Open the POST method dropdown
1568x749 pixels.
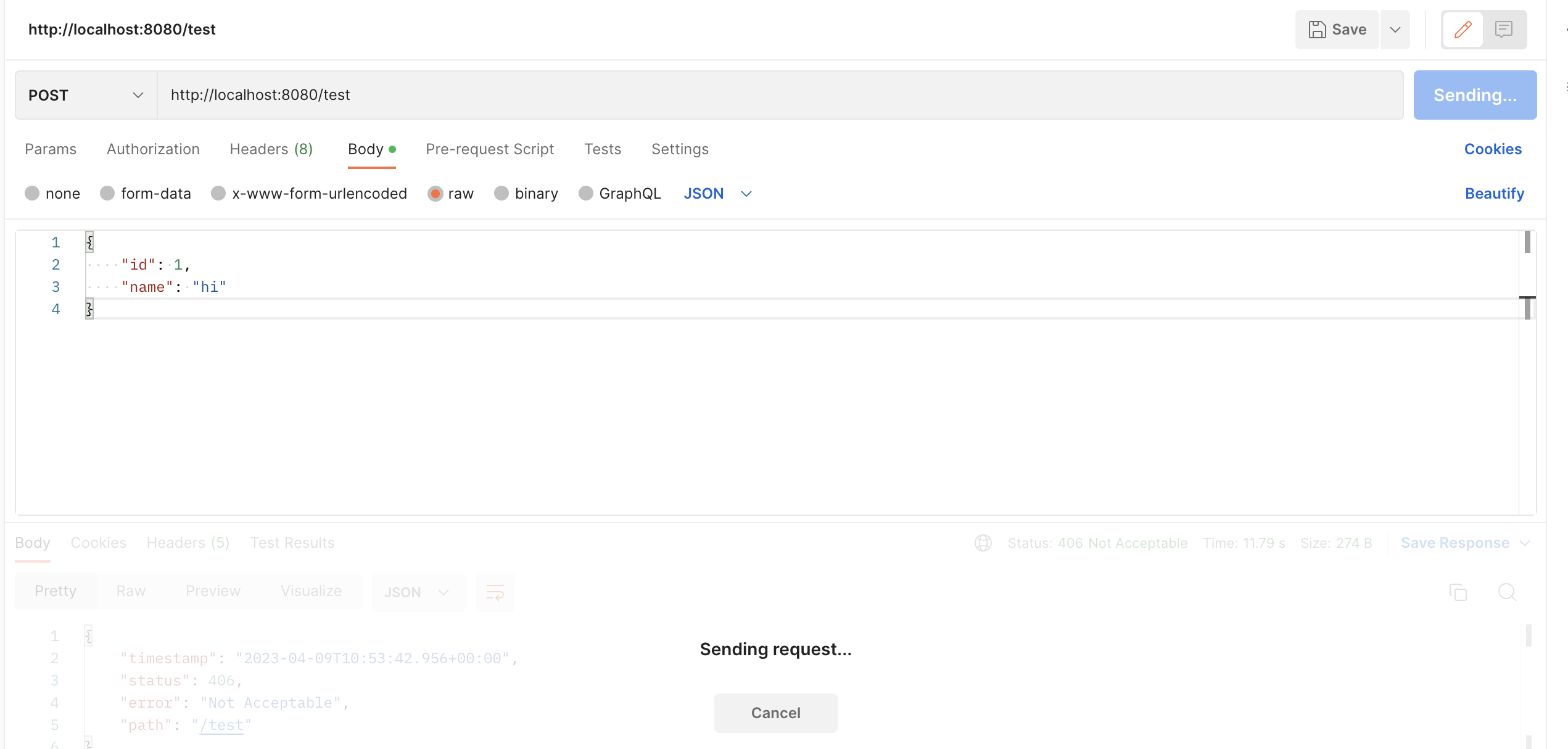[x=86, y=95]
